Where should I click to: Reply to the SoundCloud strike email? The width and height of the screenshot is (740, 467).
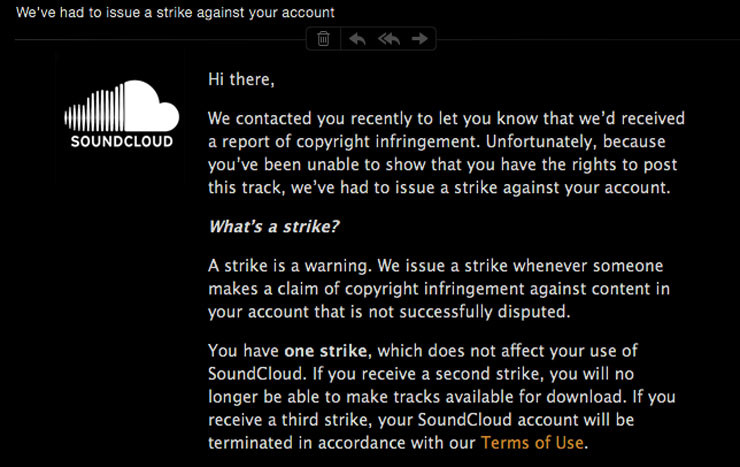click(x=357, y=39)
